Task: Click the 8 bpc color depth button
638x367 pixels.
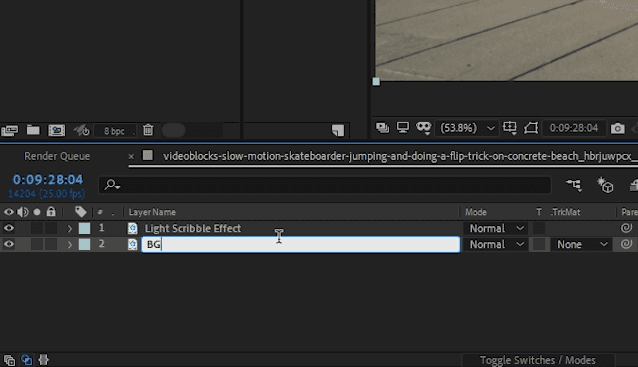Action: coord(114,131)
